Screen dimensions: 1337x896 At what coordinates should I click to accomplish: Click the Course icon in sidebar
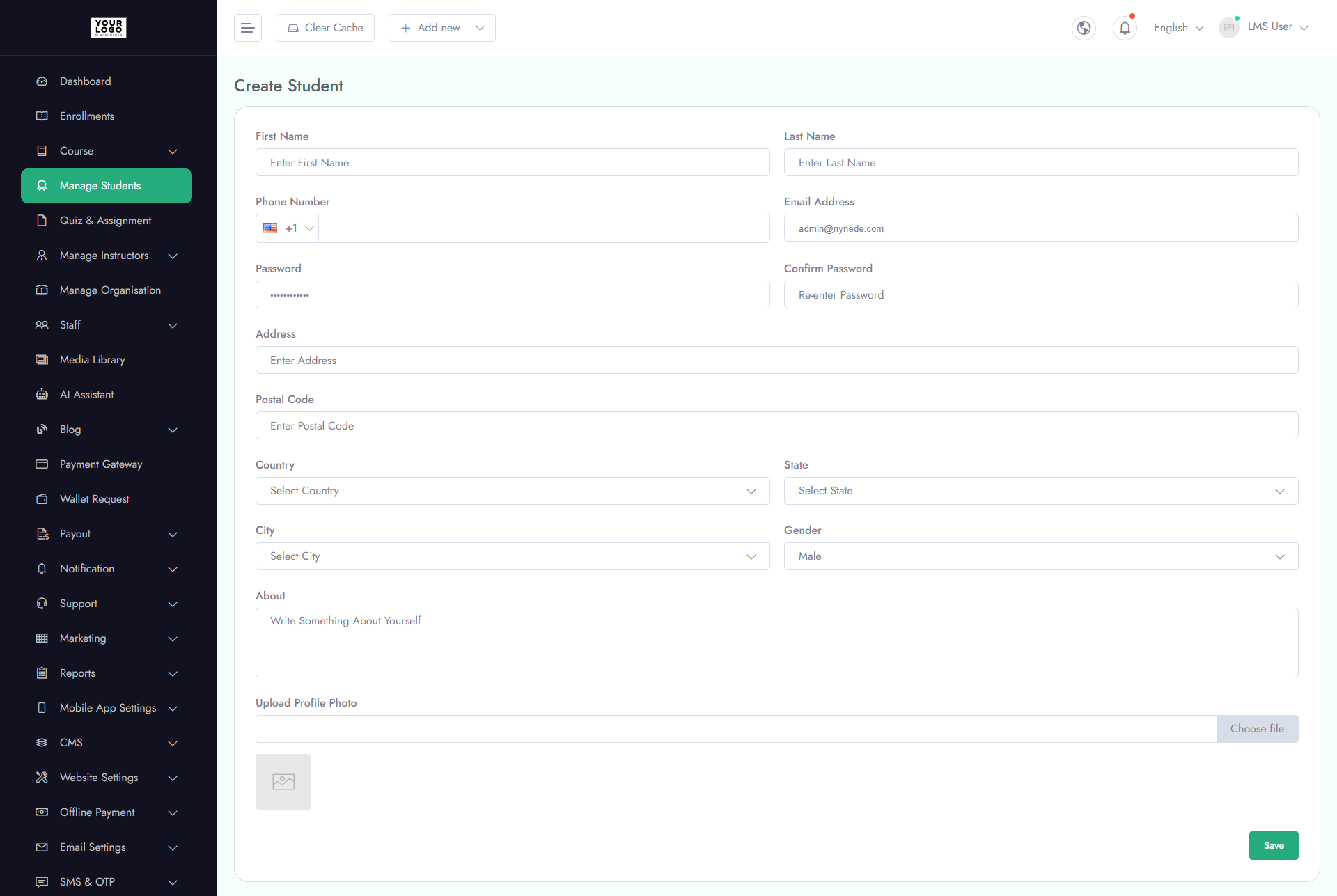click(x=42, y=151)
